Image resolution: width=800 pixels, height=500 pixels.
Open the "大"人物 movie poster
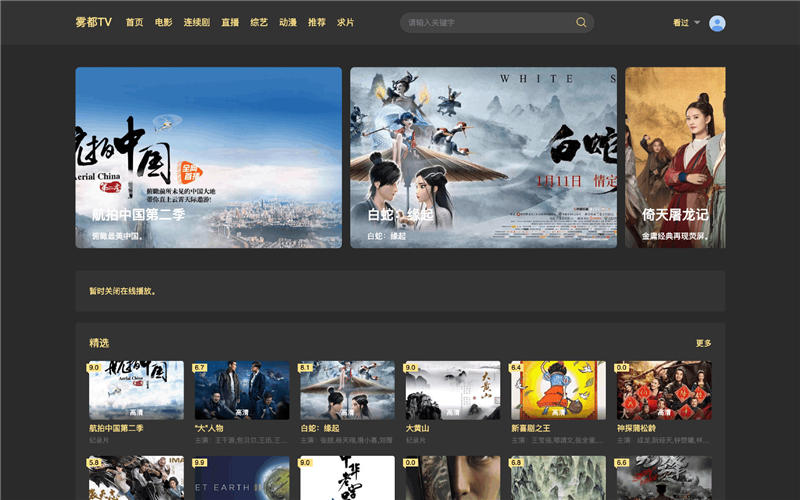point(242,390)
